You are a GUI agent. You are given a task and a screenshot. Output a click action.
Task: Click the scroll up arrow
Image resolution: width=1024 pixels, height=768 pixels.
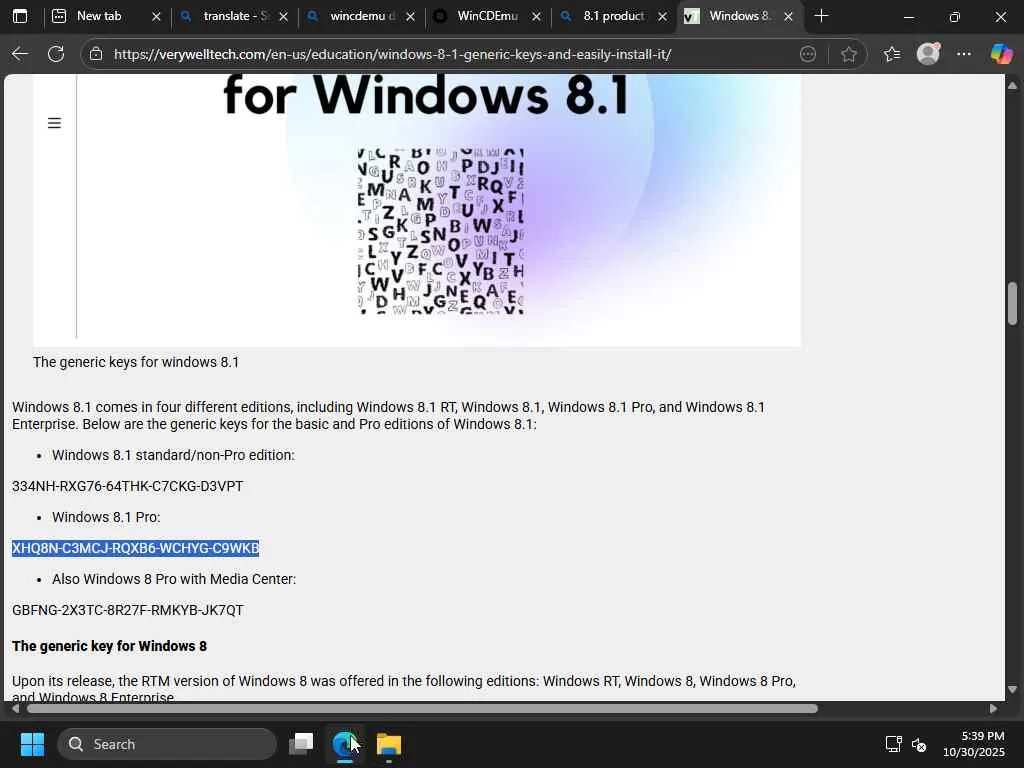pyautogui.click(x=1012, y=86)
